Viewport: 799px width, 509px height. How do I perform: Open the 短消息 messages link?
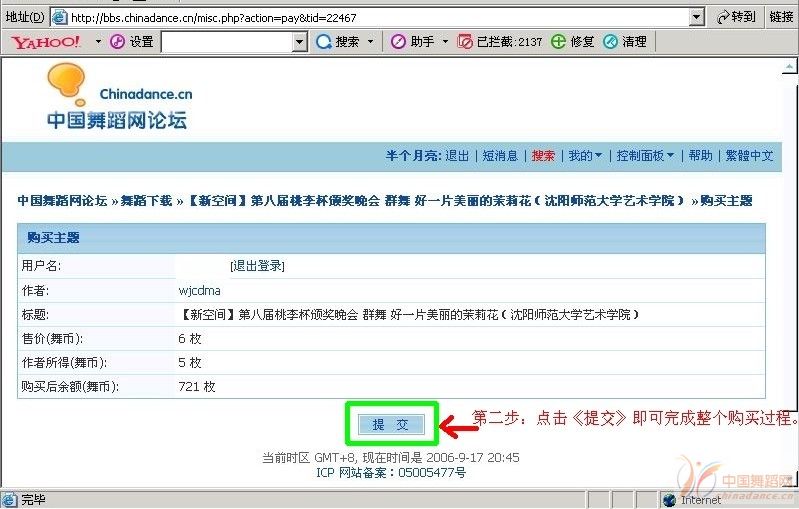[500, 155]
